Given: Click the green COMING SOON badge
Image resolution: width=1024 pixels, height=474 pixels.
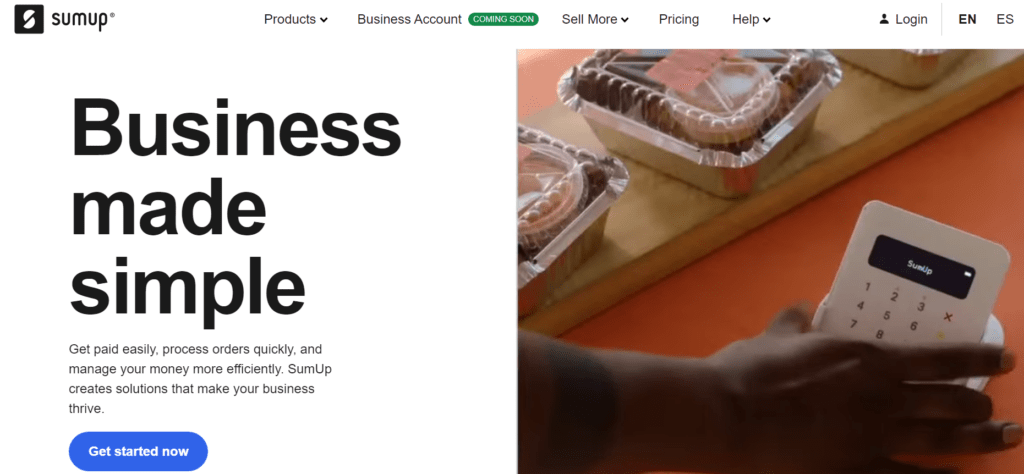Looking at the screenshot, I should (504, 20).
